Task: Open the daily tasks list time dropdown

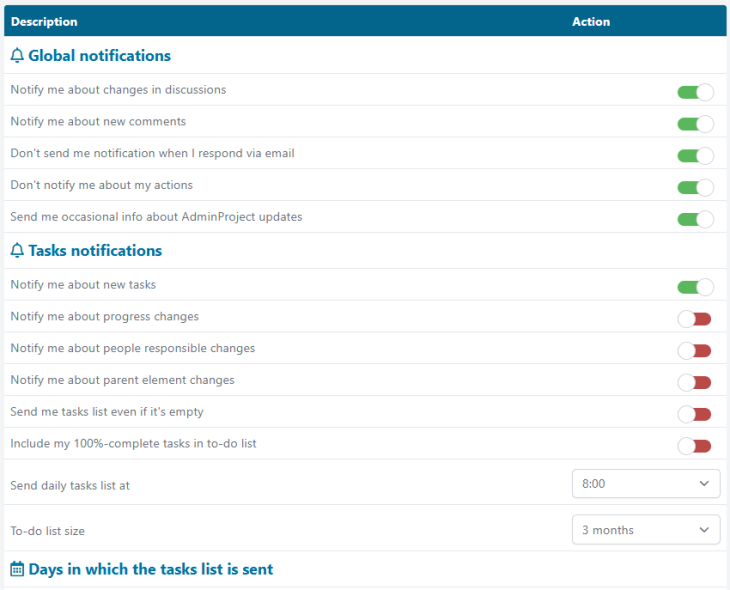Action: [646, 484]
